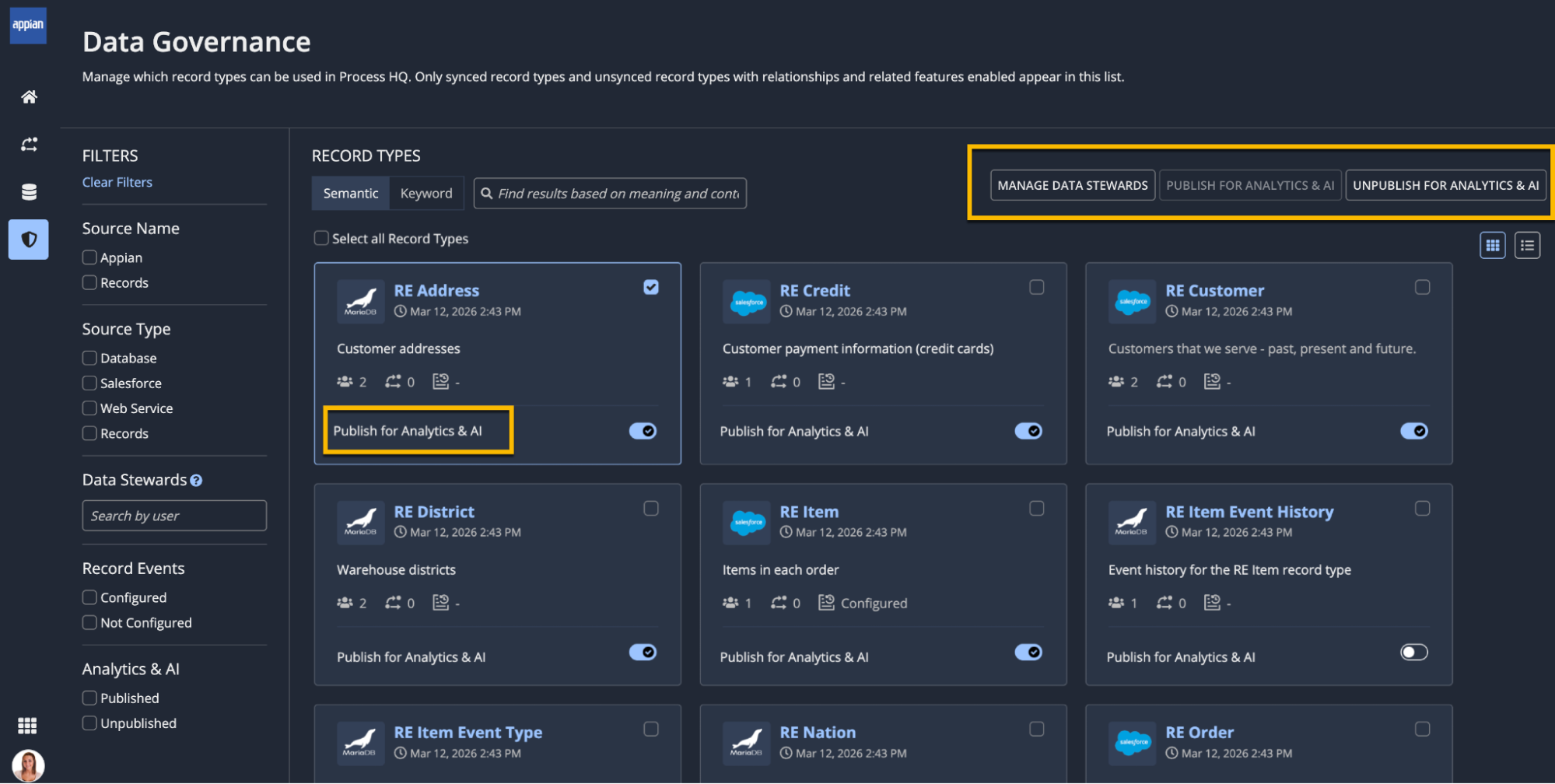Screen dimensions: 1555x784
Task: Toggle Publish for Analytics on RE Customer
Action: pos(1414,431)
